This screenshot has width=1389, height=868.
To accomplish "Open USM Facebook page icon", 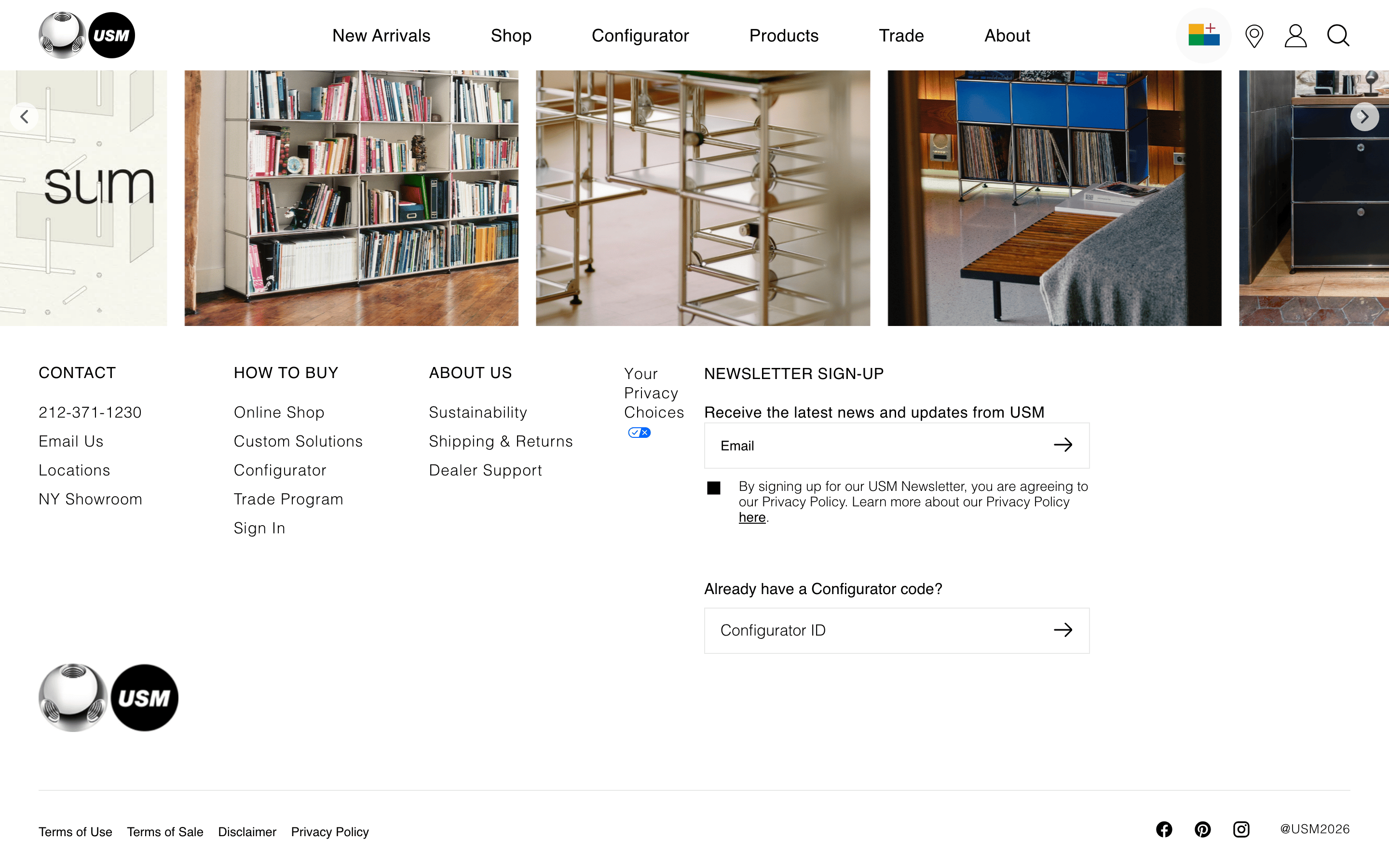I will (1164, 829).
